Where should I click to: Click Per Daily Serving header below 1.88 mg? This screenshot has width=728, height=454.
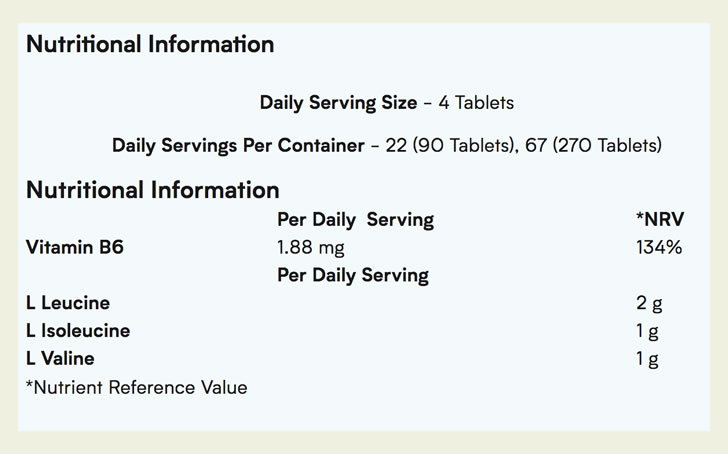point(352,275)
